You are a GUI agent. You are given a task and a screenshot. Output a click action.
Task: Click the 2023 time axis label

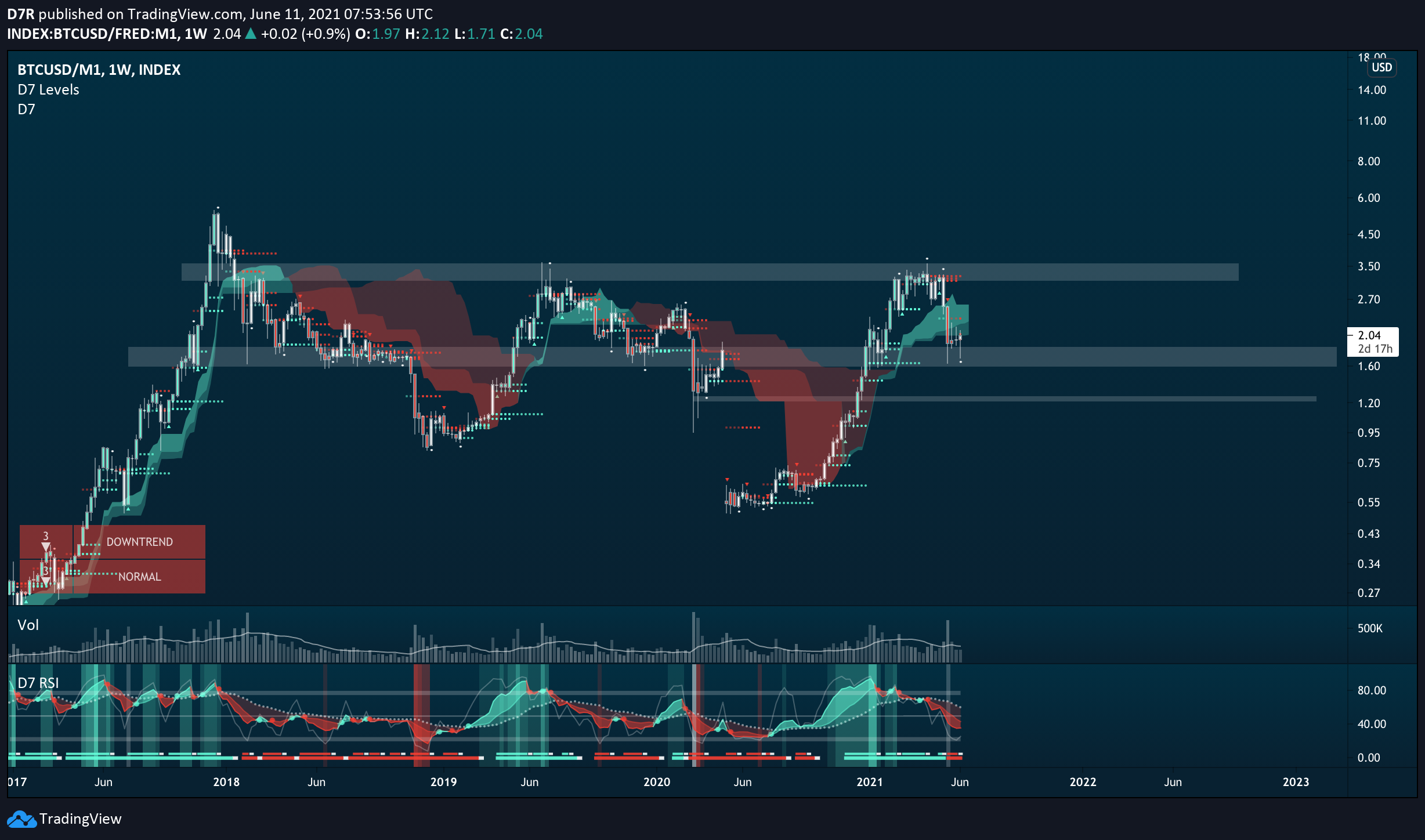tap(1296, 782)
